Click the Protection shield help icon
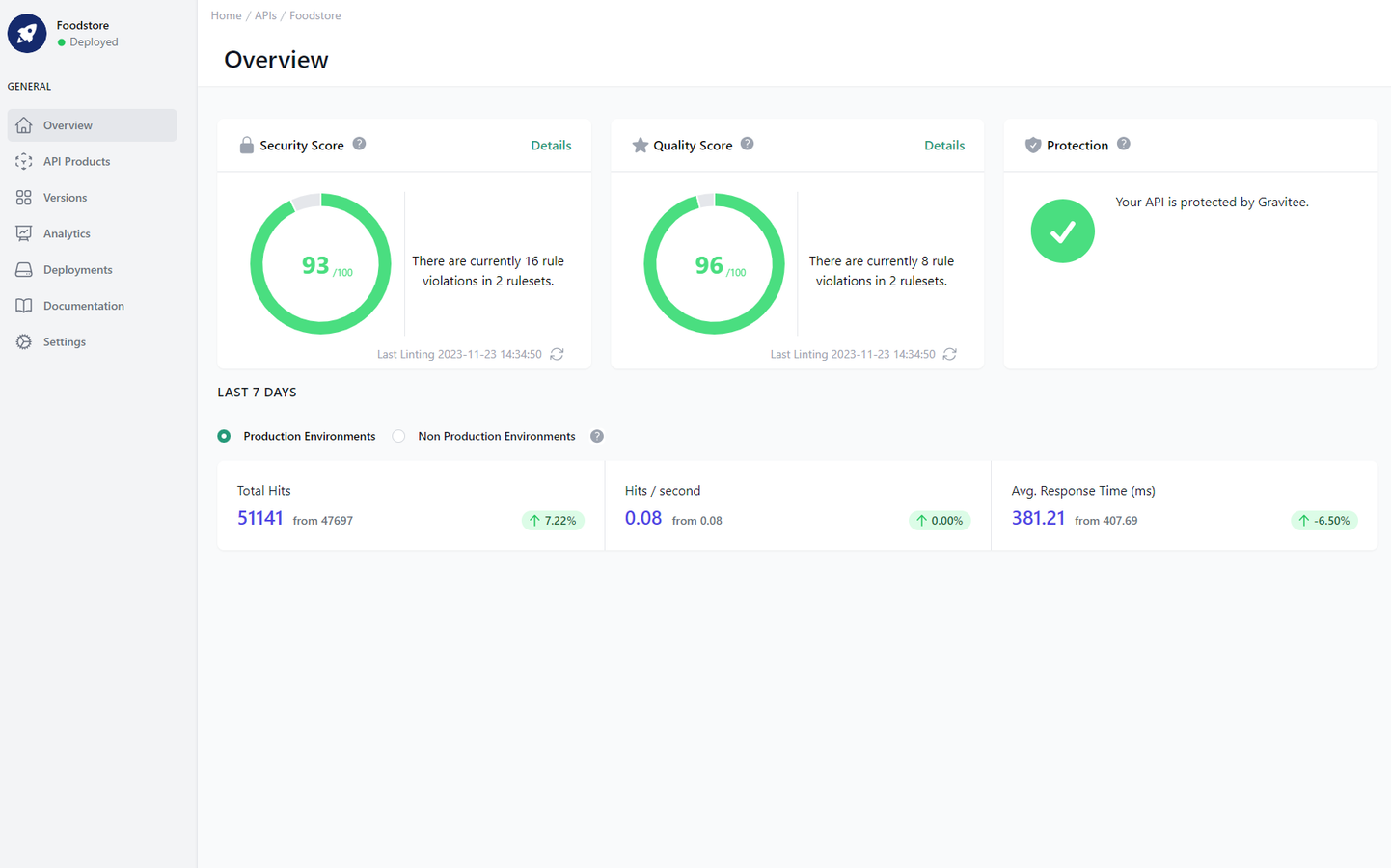Screen dimensions: 1391x868 pyautogui.click(x=1123, y=143)
